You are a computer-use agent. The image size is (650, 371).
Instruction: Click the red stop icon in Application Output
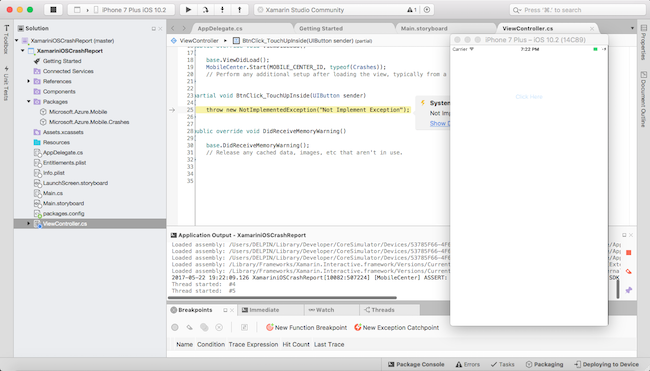628,252
